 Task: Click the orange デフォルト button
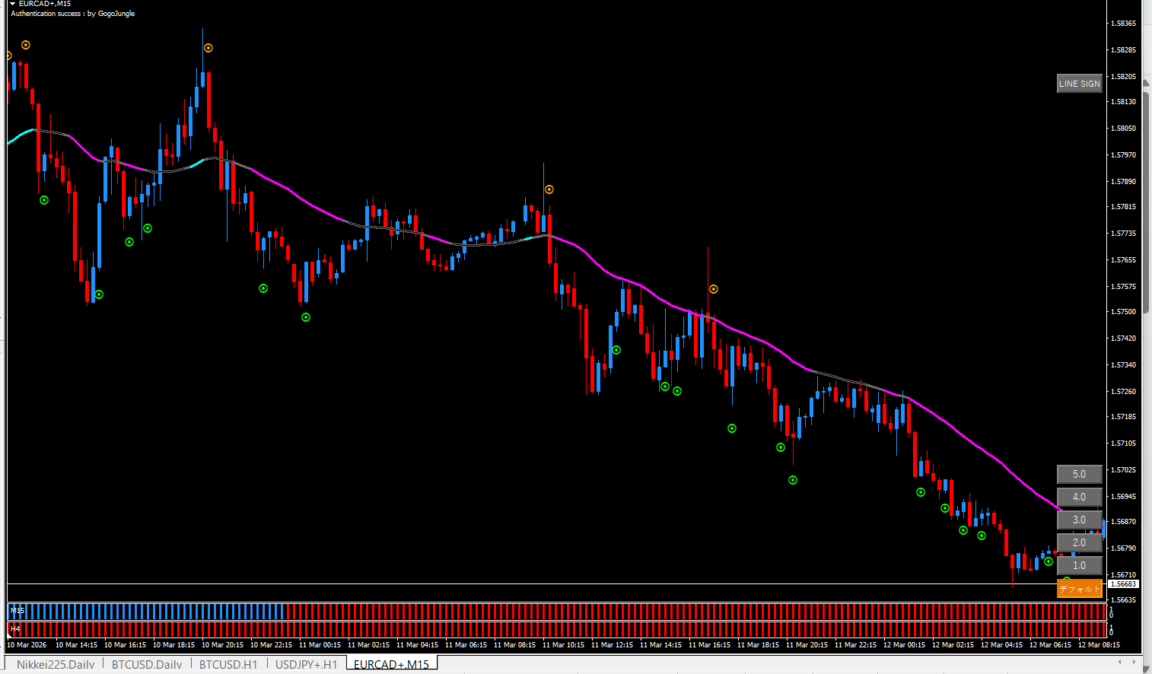(x=1079, y=589)
